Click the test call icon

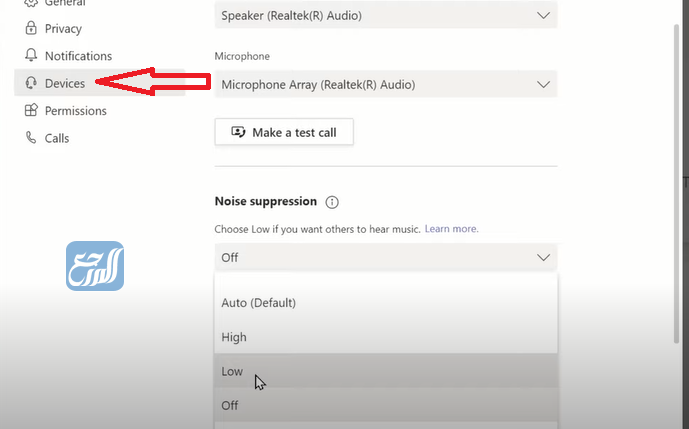(x=238, y=132)
